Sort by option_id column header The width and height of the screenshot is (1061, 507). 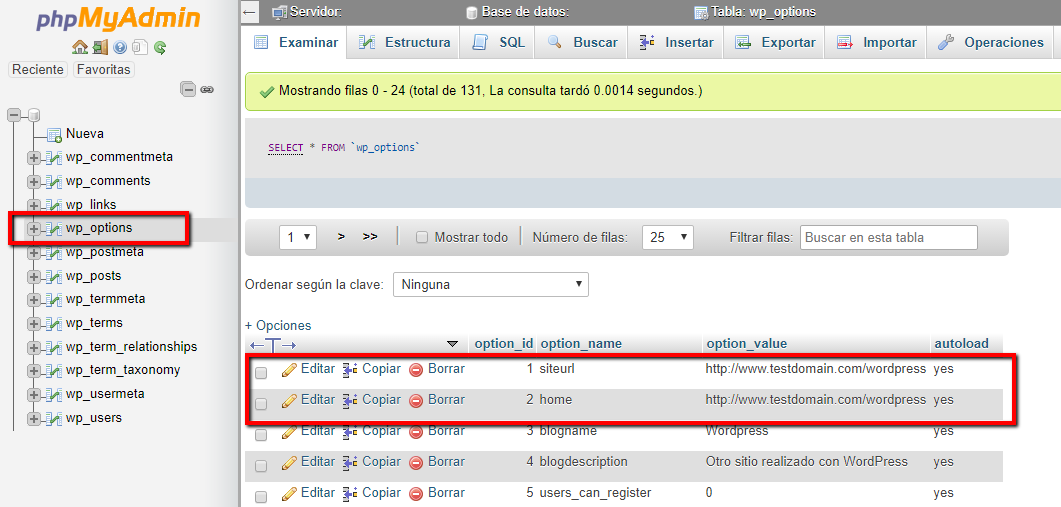[503, 344]
